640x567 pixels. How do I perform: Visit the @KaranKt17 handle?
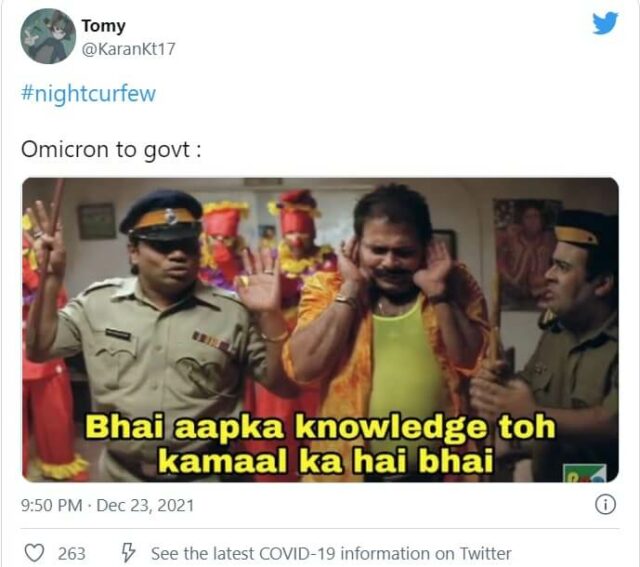[129, 49]
